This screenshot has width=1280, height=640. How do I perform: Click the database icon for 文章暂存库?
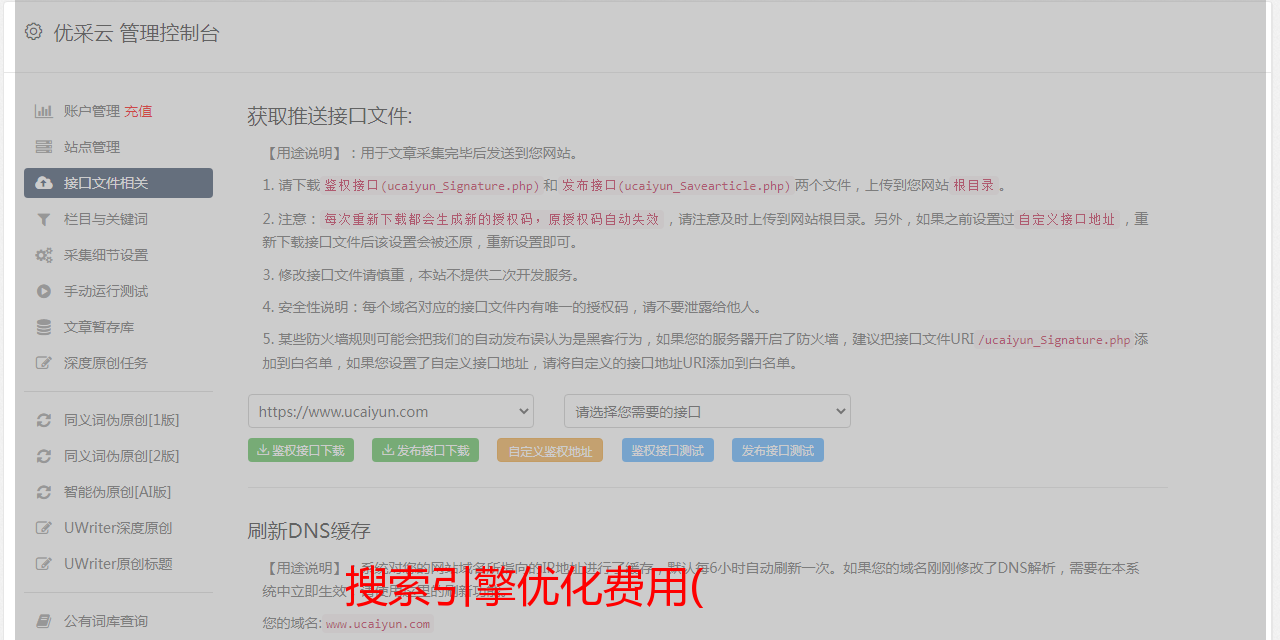[44, 327]
